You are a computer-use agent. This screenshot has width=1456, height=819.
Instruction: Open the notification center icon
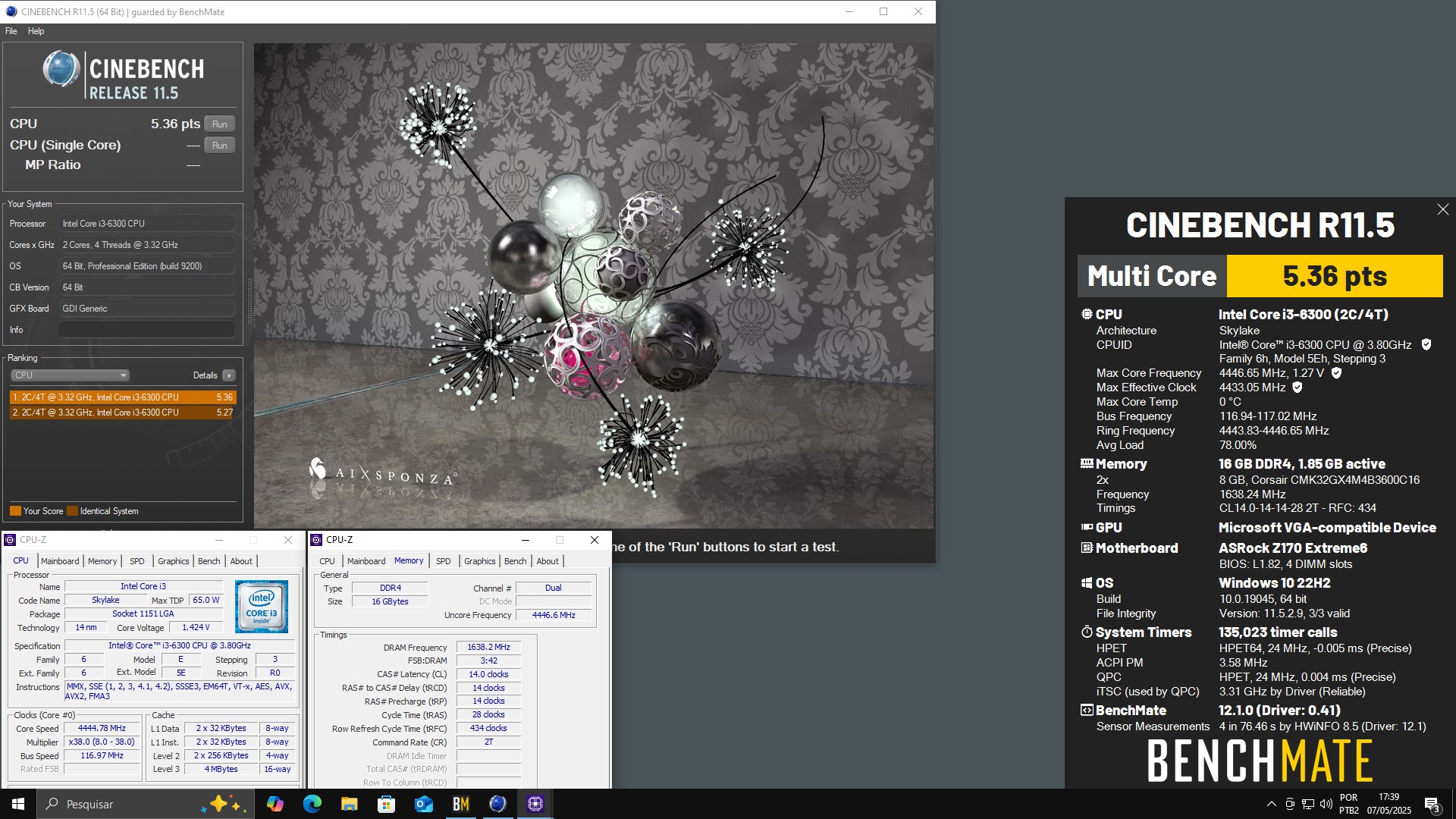point(1432,805)
